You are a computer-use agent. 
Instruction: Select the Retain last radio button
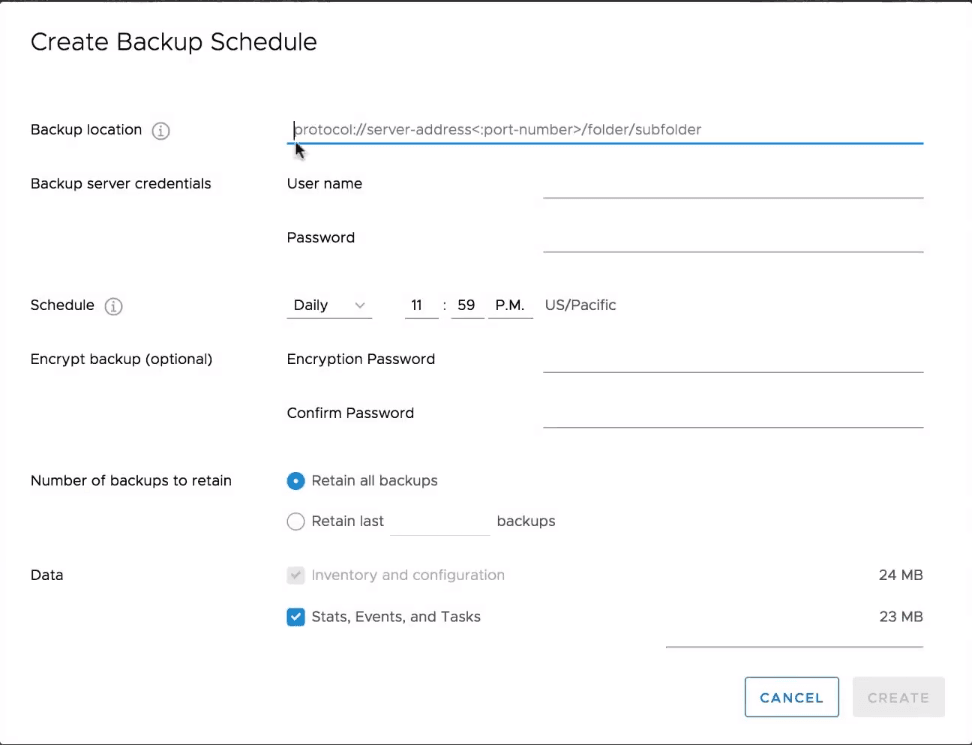click(295, 521)
